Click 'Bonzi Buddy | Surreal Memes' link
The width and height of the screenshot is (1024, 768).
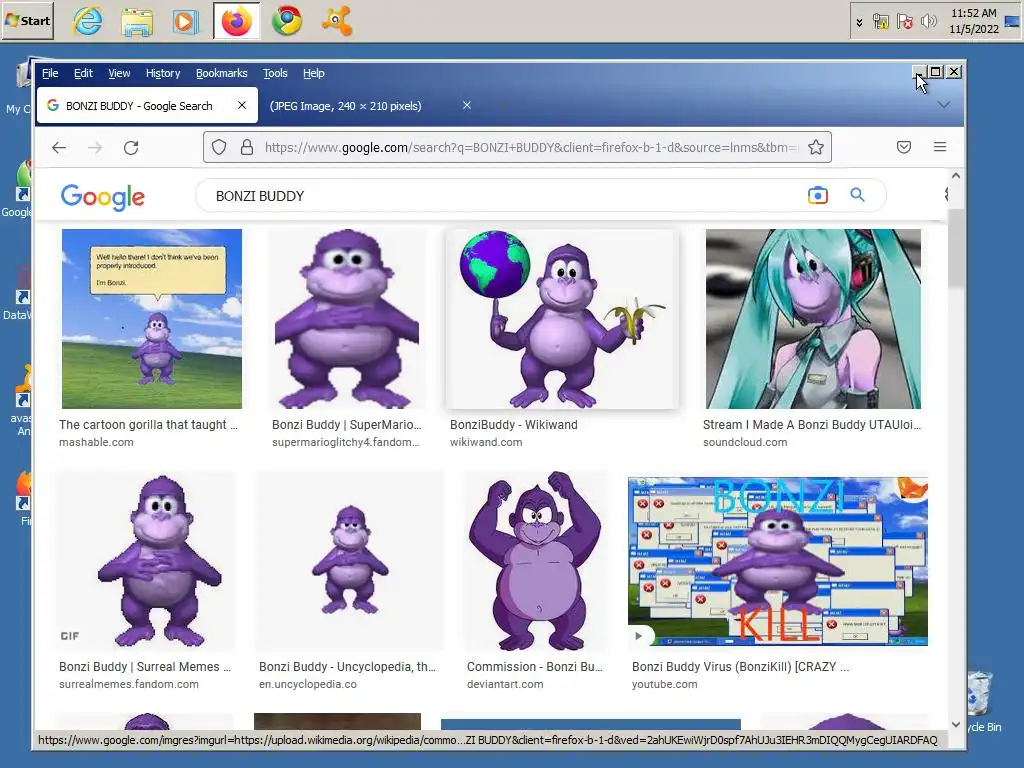pos(145,667)
